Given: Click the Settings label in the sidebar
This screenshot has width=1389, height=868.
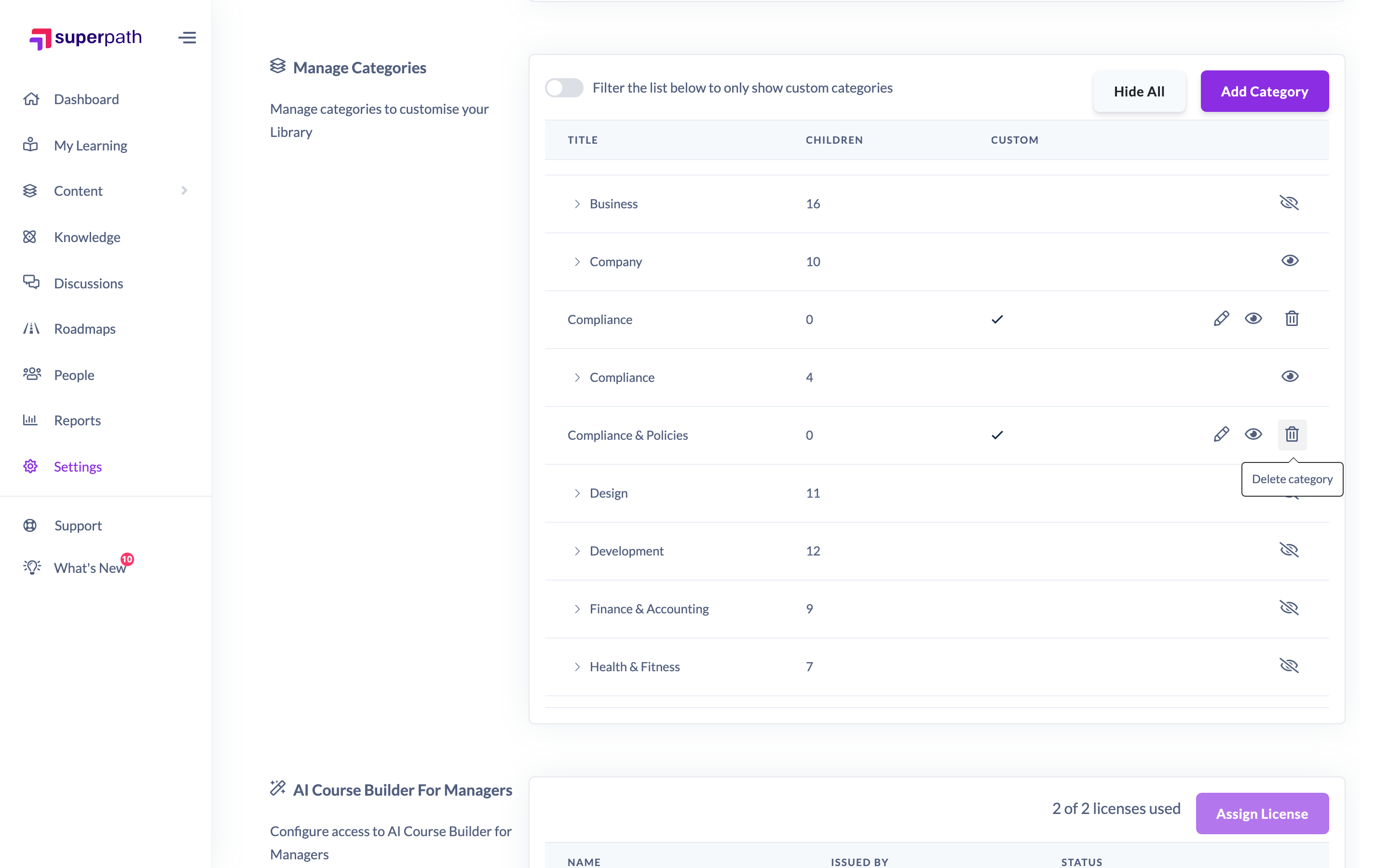Looking at the screenshot, I should pyautogui.click(x=78, y=467).
